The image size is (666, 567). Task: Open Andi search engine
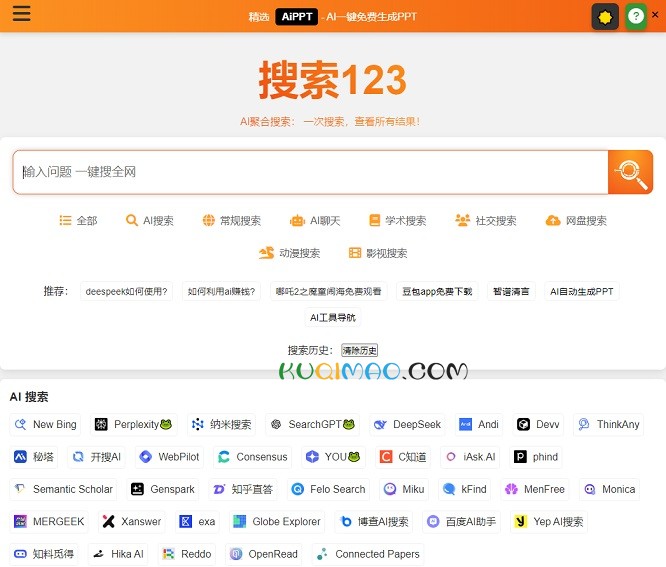479,424
